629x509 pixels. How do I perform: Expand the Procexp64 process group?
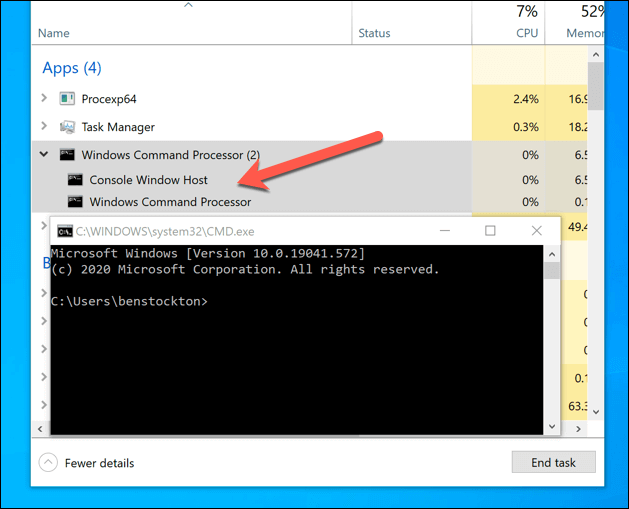coord(44,98)
